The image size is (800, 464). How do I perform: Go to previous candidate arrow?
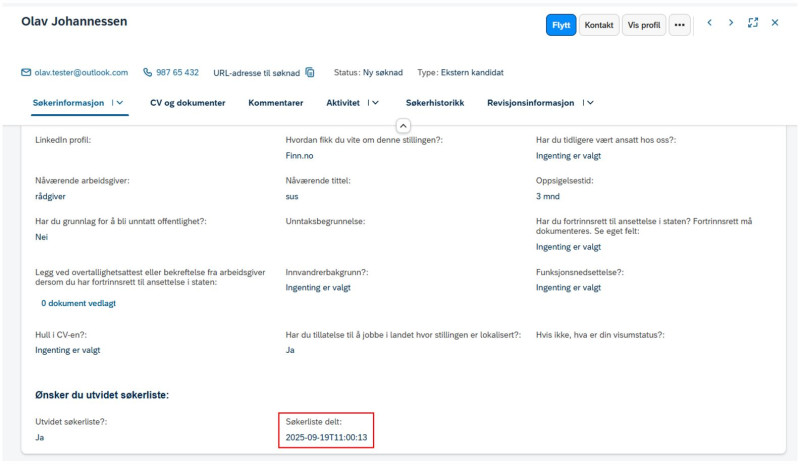coord(710,22)
